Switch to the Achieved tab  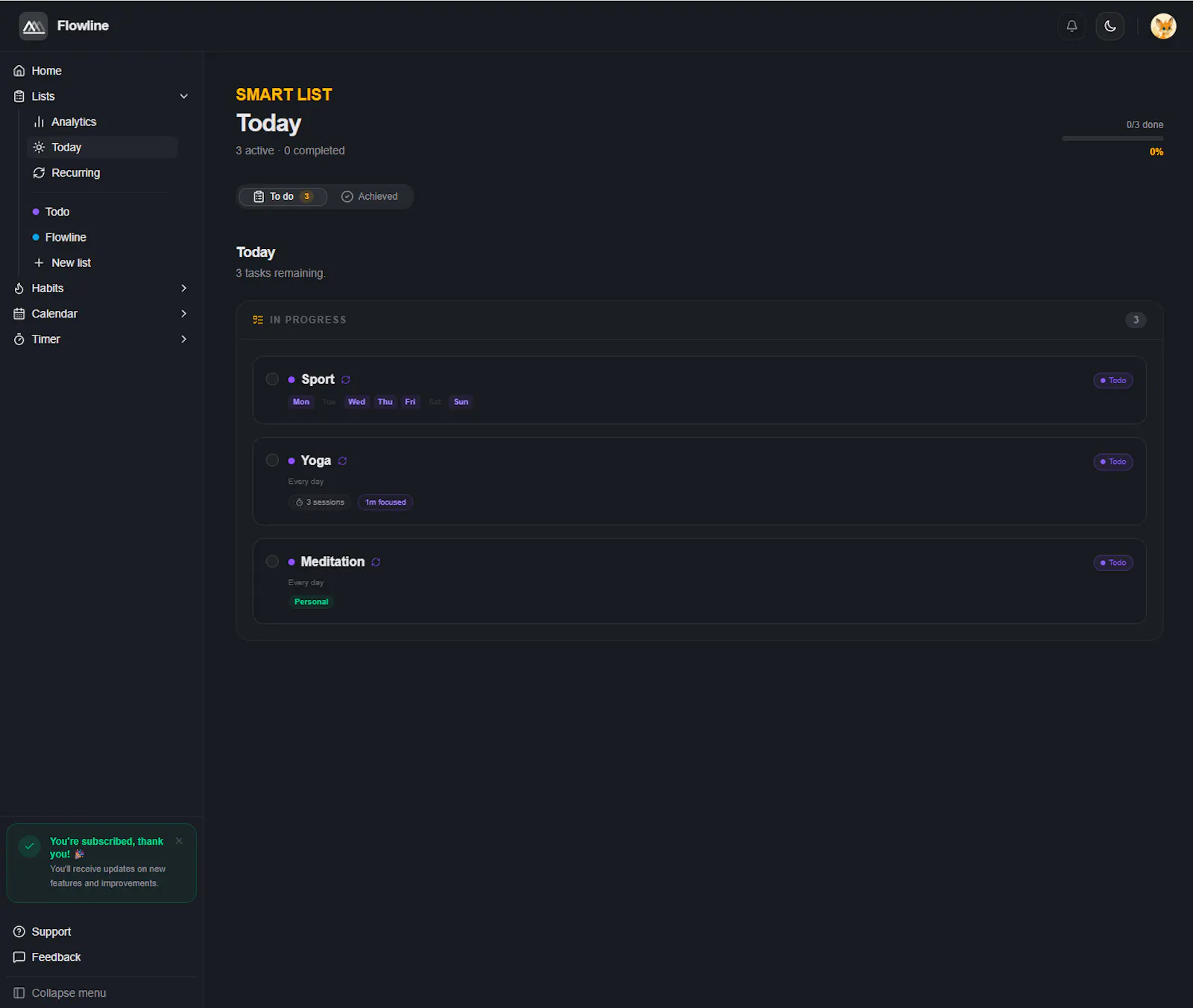370,196
